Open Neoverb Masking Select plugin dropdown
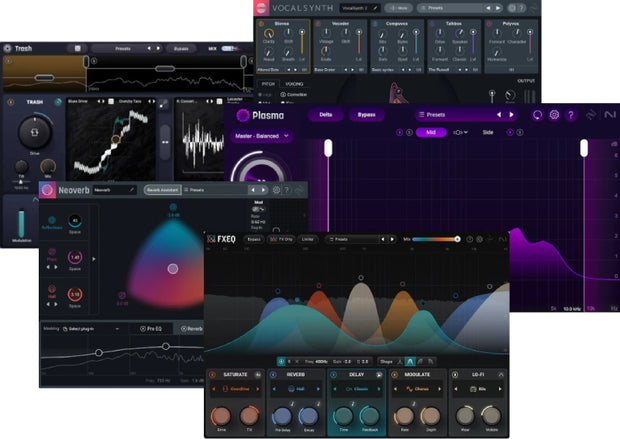Viewport: 620px width, 439px height. 92,329
